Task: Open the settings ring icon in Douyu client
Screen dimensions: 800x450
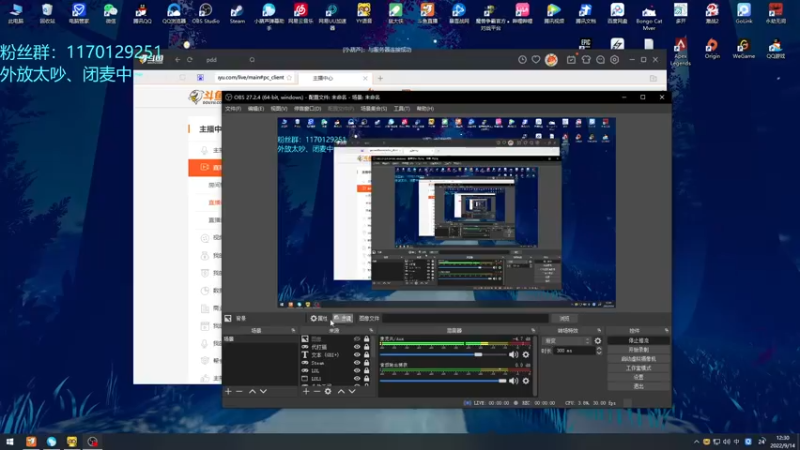Action: (615, 60)
